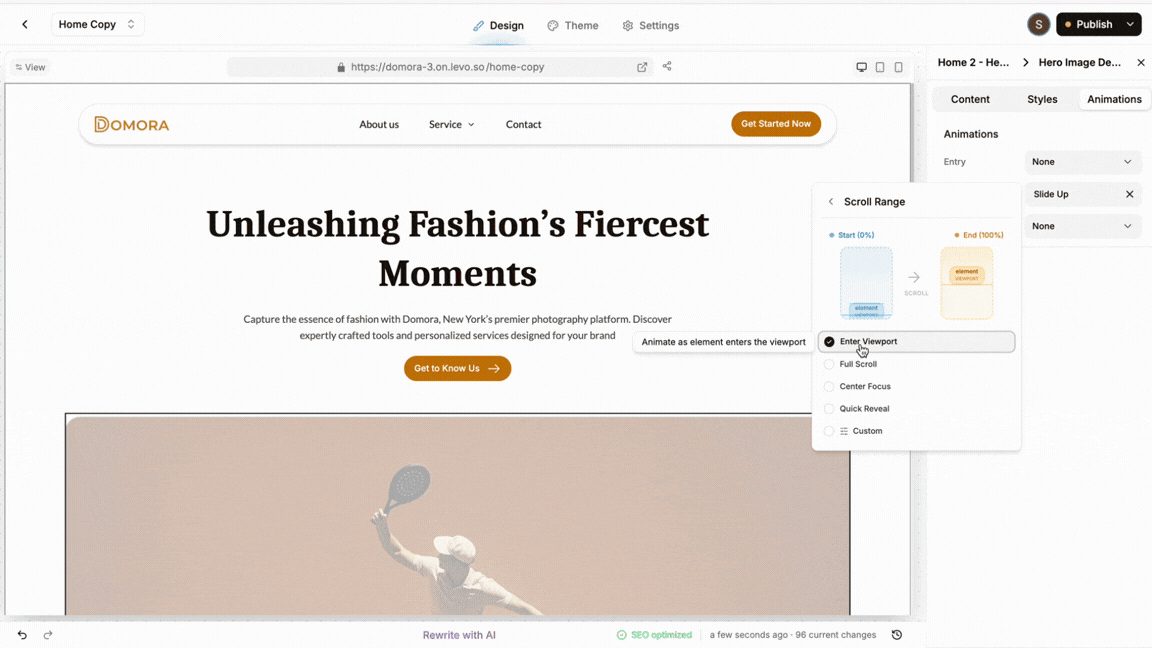The width and height of the screenshot is (1152, 648).
Task: Remove the Slide Up animation
Action: [x=1129, y=194]
